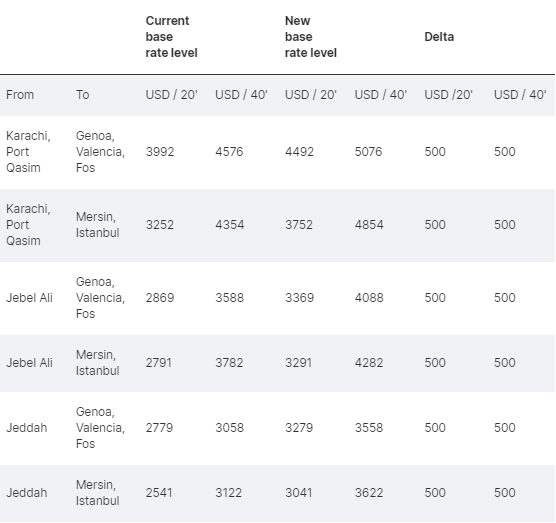Click the 2869 Jebel Ali rate
The image size is (556, 523).
[160, 297]
